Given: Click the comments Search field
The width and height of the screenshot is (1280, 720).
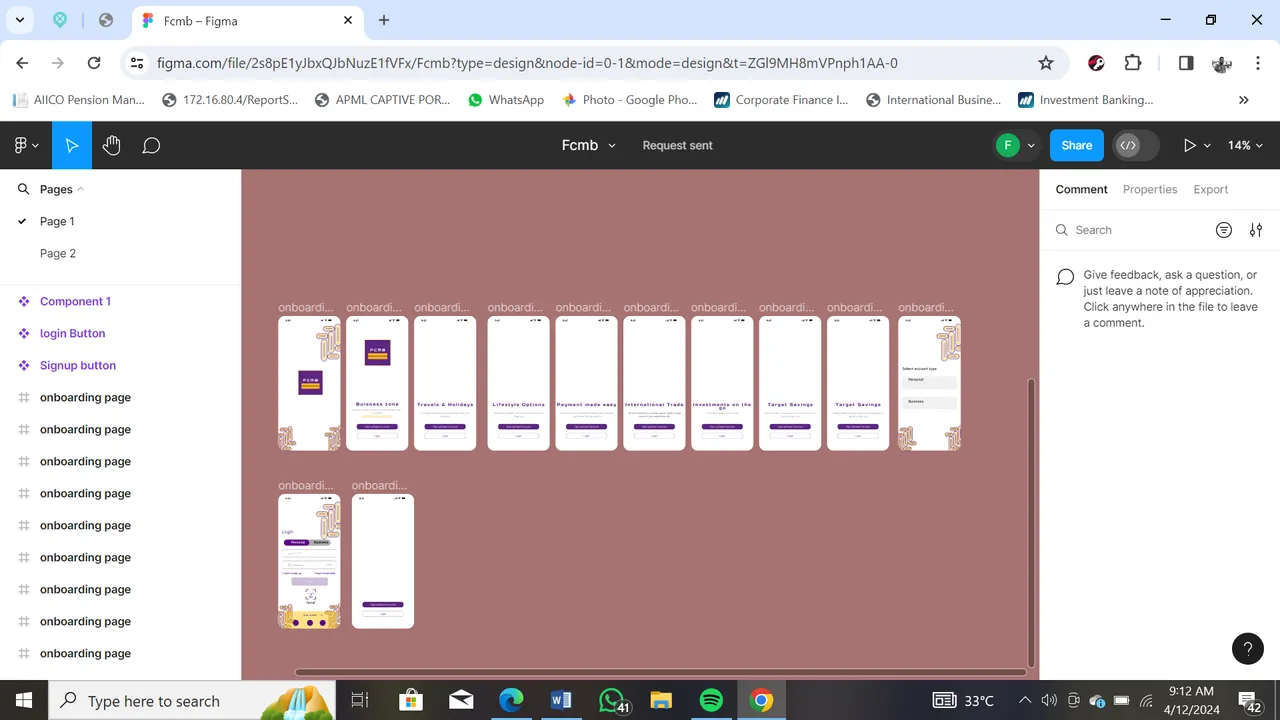Looking at the screenshot, I should click(x=1130, y=230).
